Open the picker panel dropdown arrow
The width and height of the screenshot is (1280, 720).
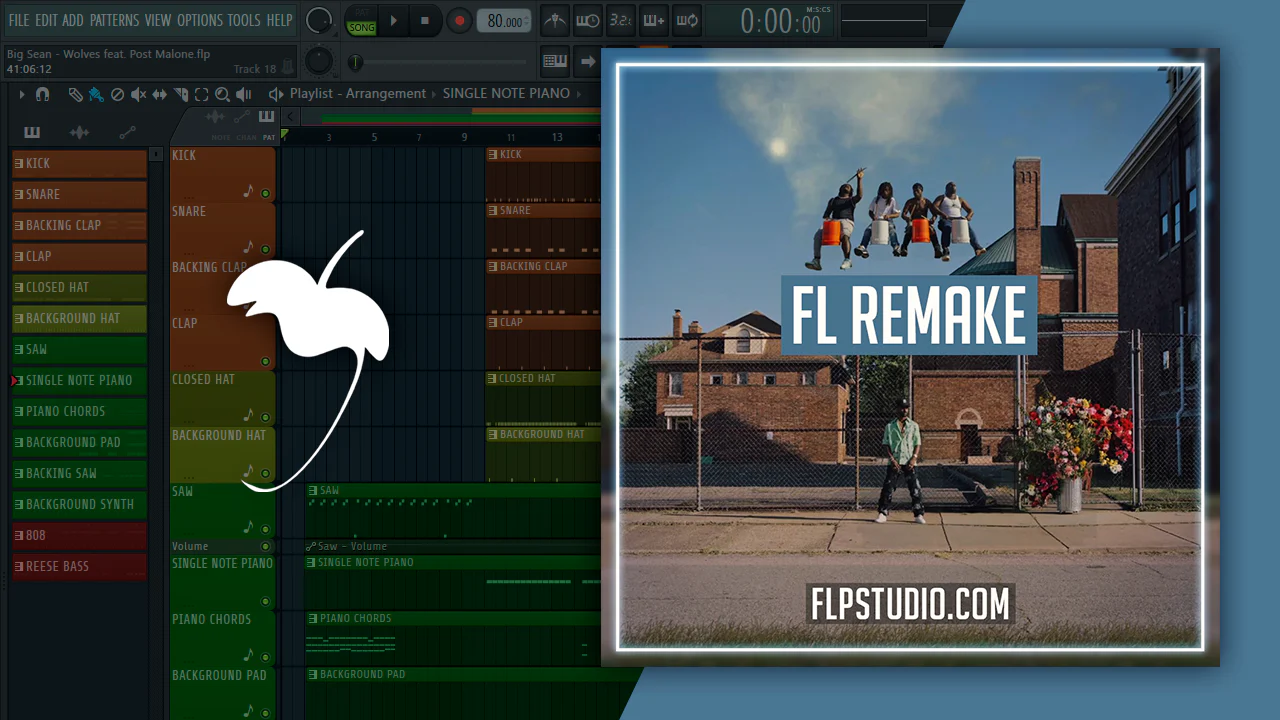[156, 155]
